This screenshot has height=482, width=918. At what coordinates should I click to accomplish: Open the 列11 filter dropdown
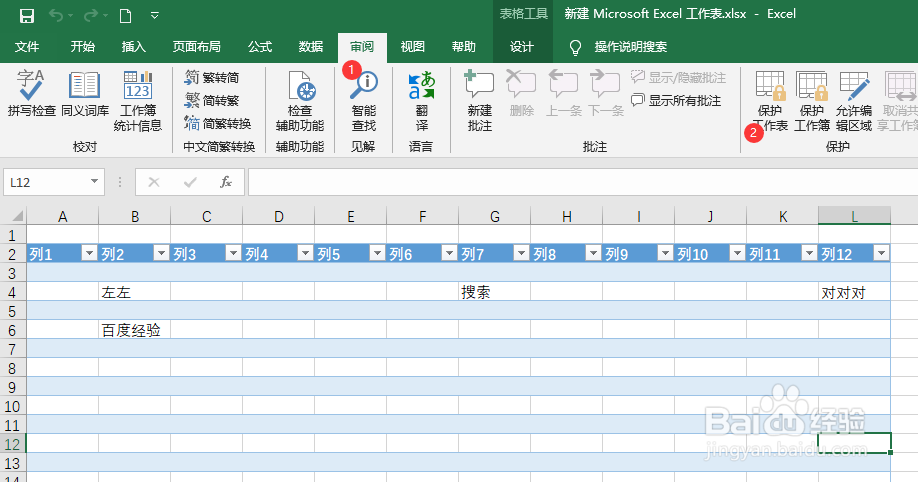[810, 253]
